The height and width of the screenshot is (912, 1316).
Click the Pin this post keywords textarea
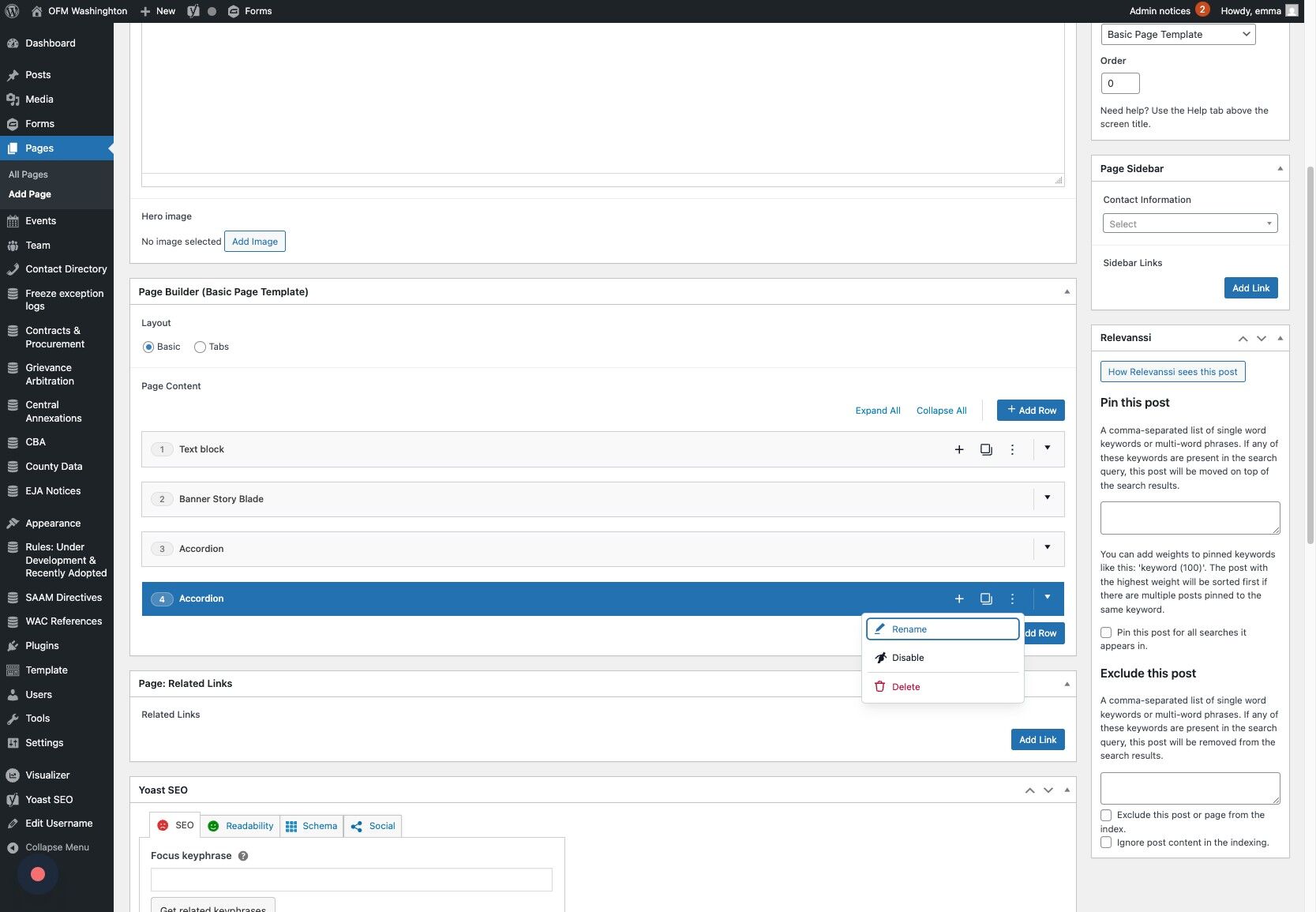(1190, 518)
